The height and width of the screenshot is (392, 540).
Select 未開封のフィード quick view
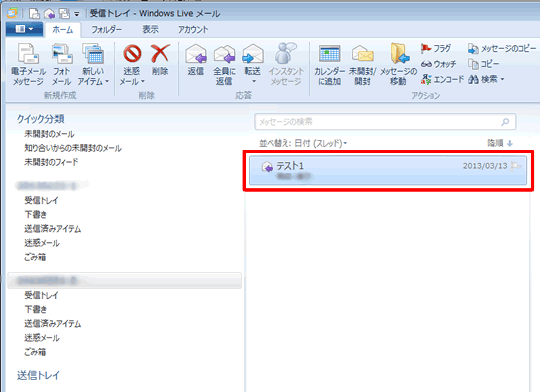[x=51, y=162]
